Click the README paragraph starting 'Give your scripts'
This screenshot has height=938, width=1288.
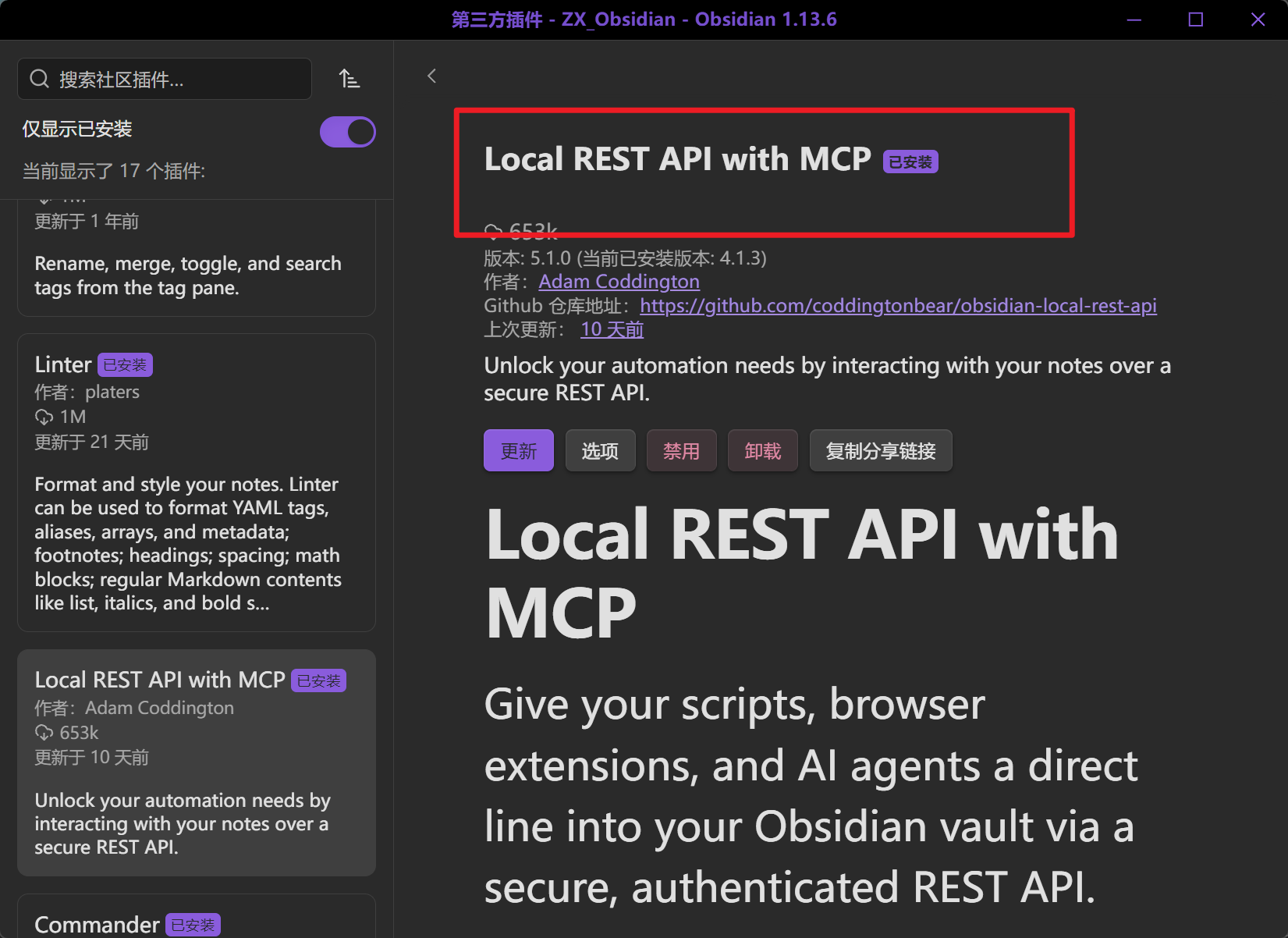point(811,796)
